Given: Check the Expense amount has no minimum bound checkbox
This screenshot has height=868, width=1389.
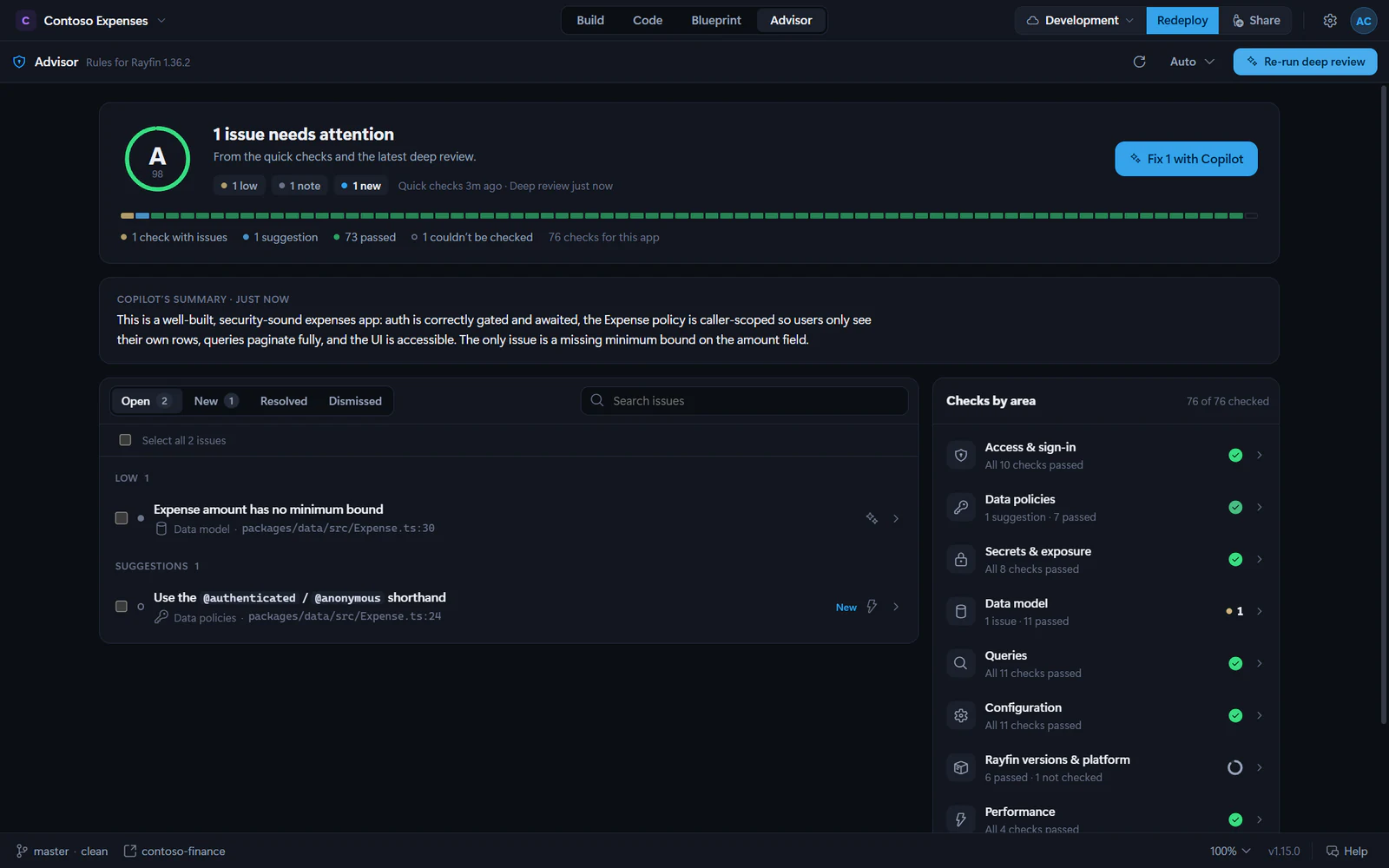Looking at the screenshot, I should 122,518.
